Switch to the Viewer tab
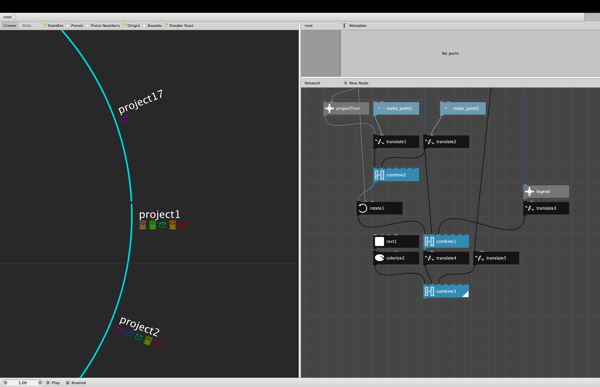The width and height of the screenshot is (600, 387). tap(10, 26)
